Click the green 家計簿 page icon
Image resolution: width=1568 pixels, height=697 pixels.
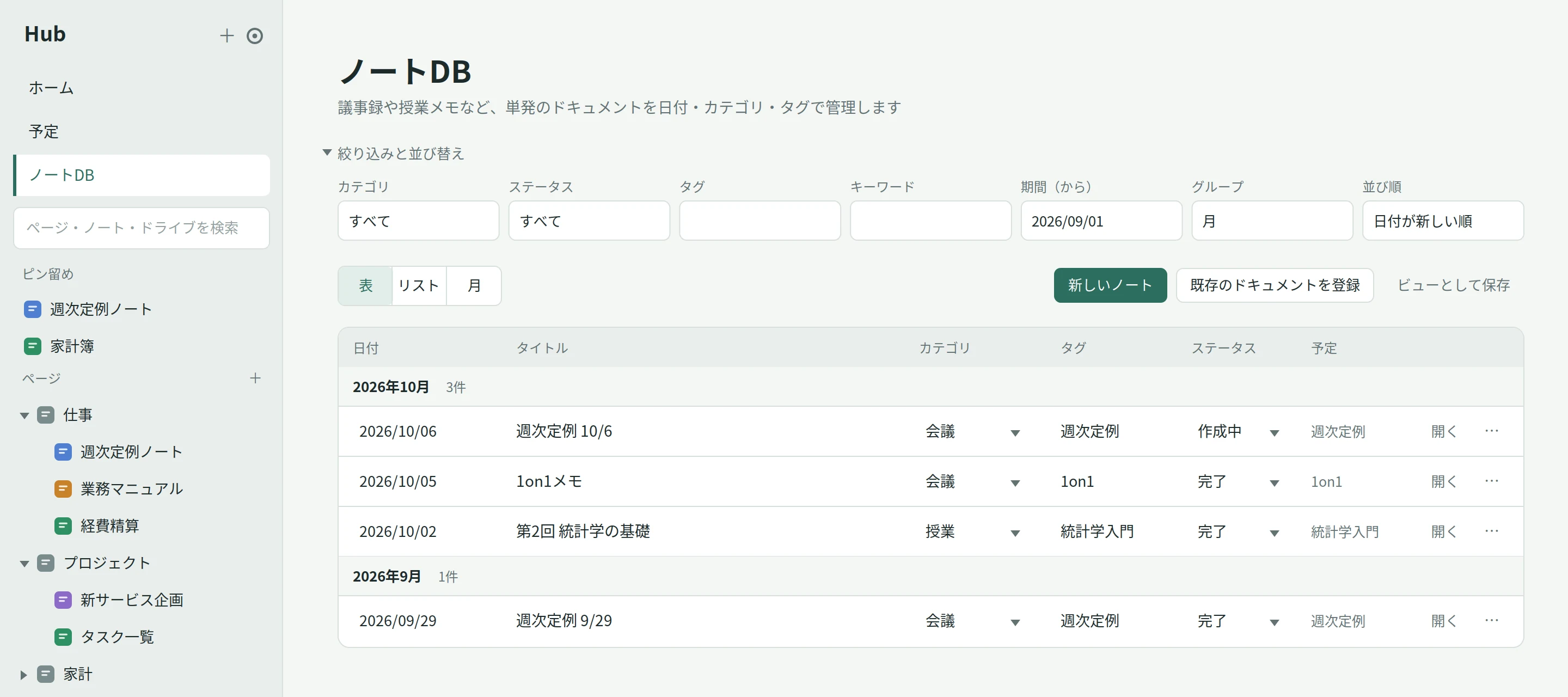[x=33, y=346]
